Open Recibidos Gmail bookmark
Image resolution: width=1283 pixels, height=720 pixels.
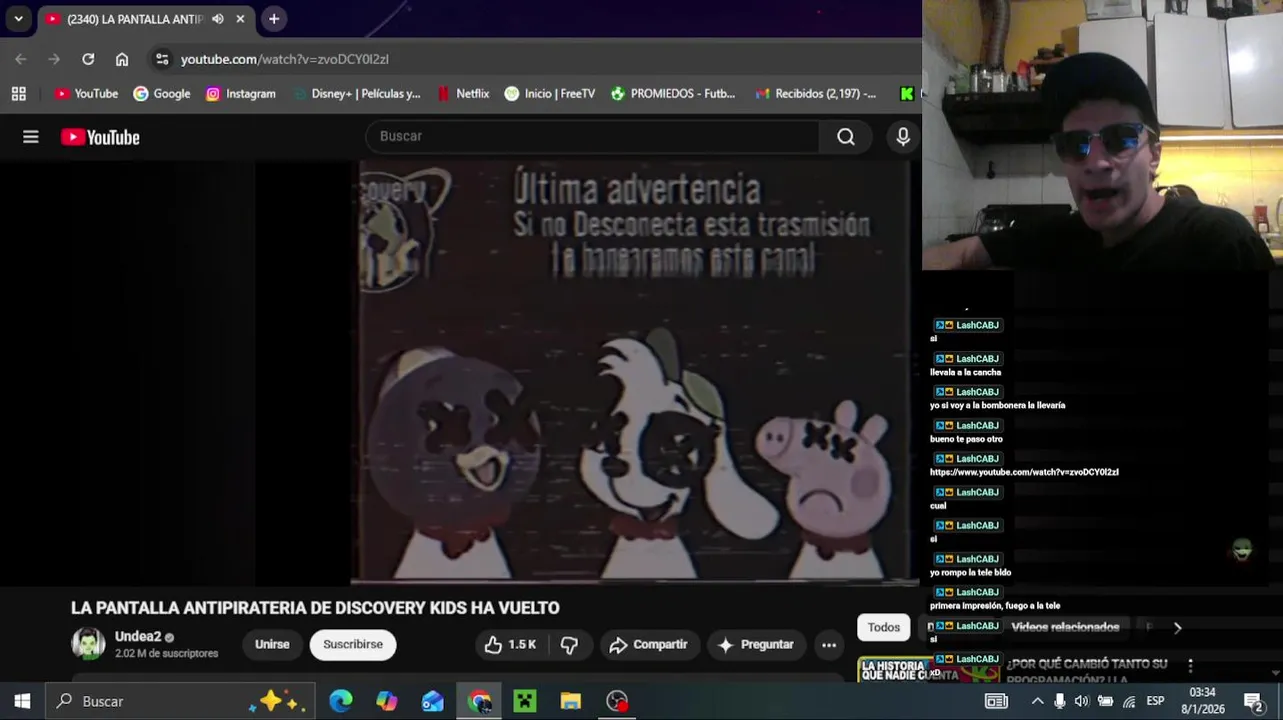815,93
